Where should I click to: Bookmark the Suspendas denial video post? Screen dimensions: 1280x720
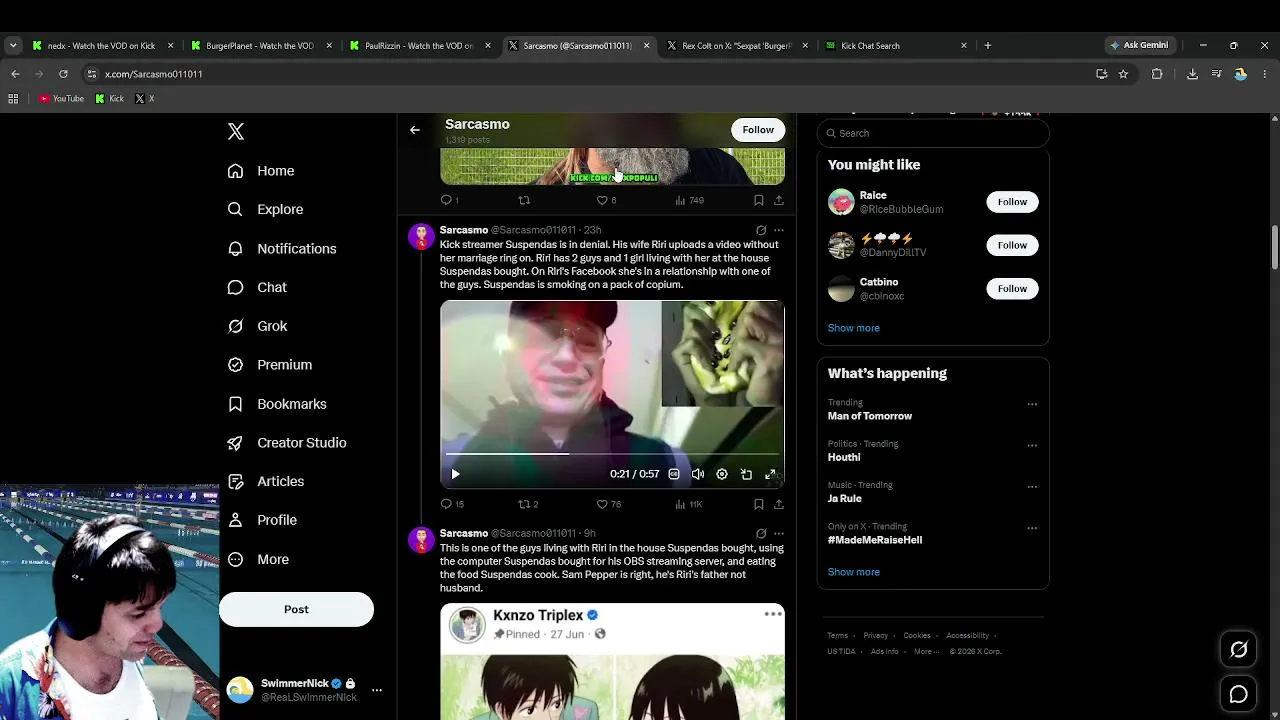[x=759, y=504]
